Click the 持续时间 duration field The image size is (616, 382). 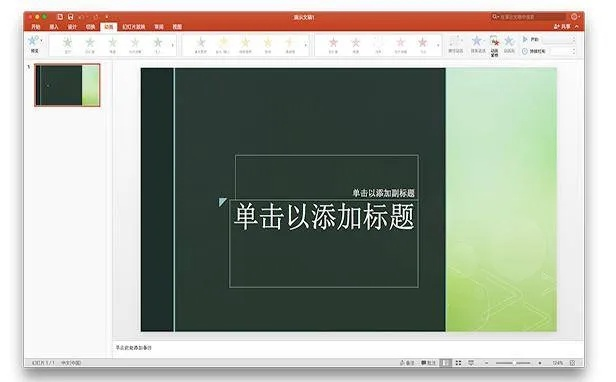tap(561, 51)
